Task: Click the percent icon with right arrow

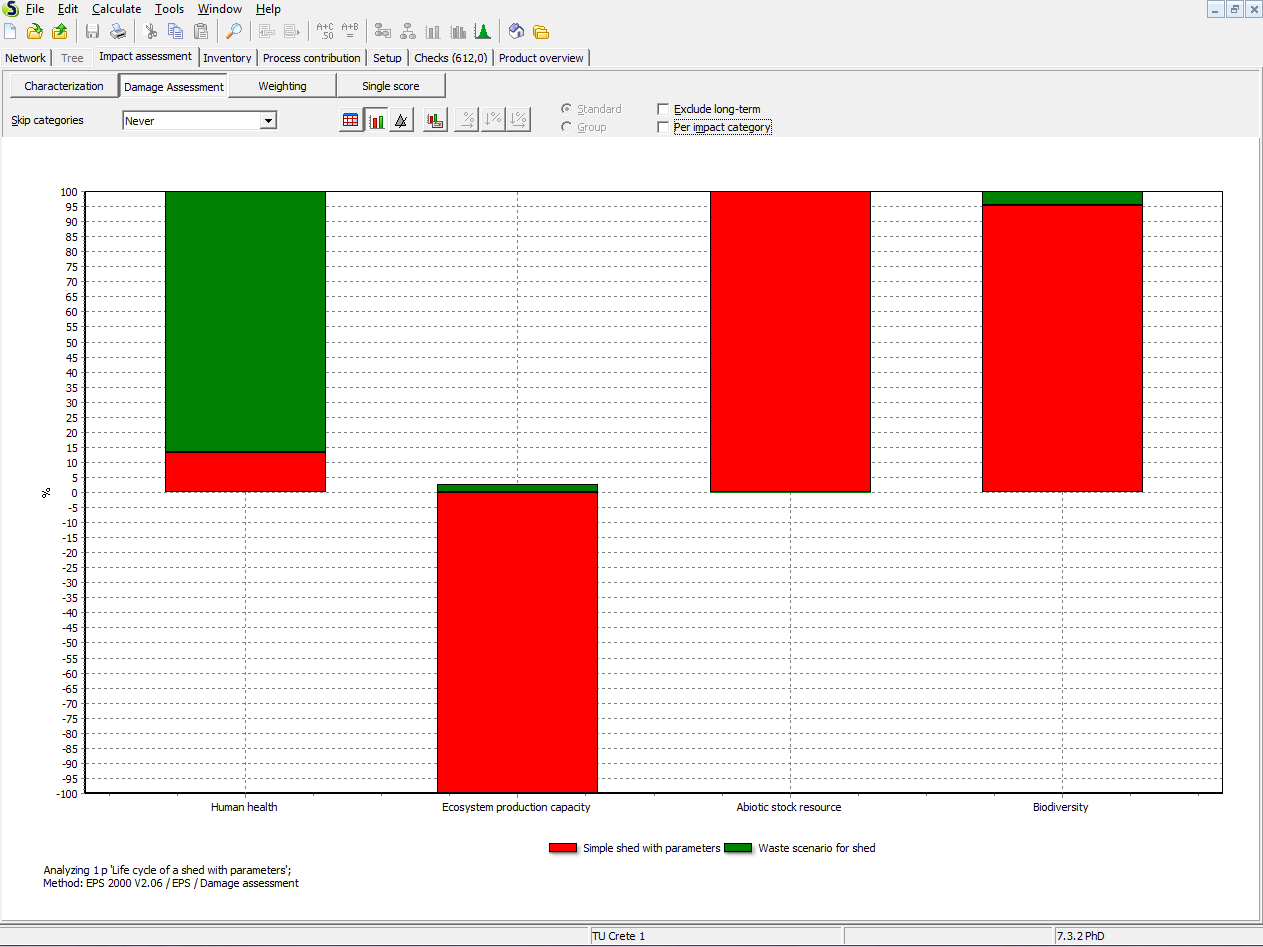Action: coord(467,121)
